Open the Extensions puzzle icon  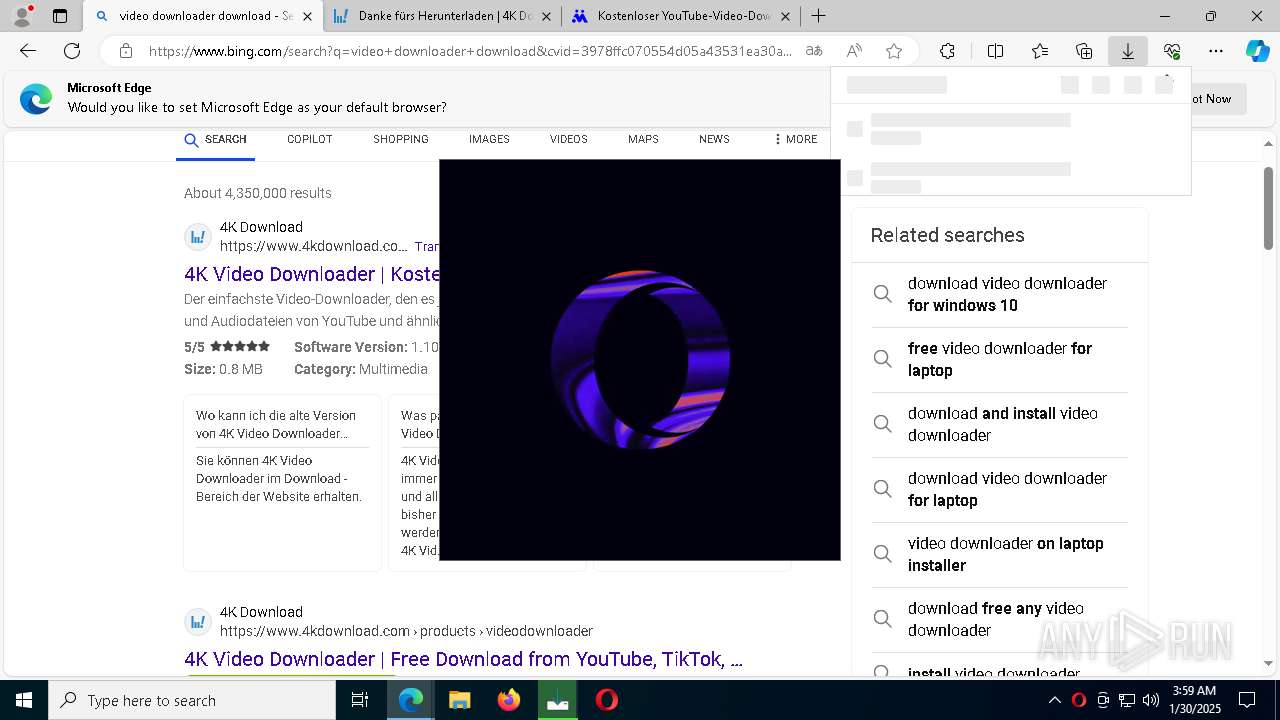coord(947,51)
